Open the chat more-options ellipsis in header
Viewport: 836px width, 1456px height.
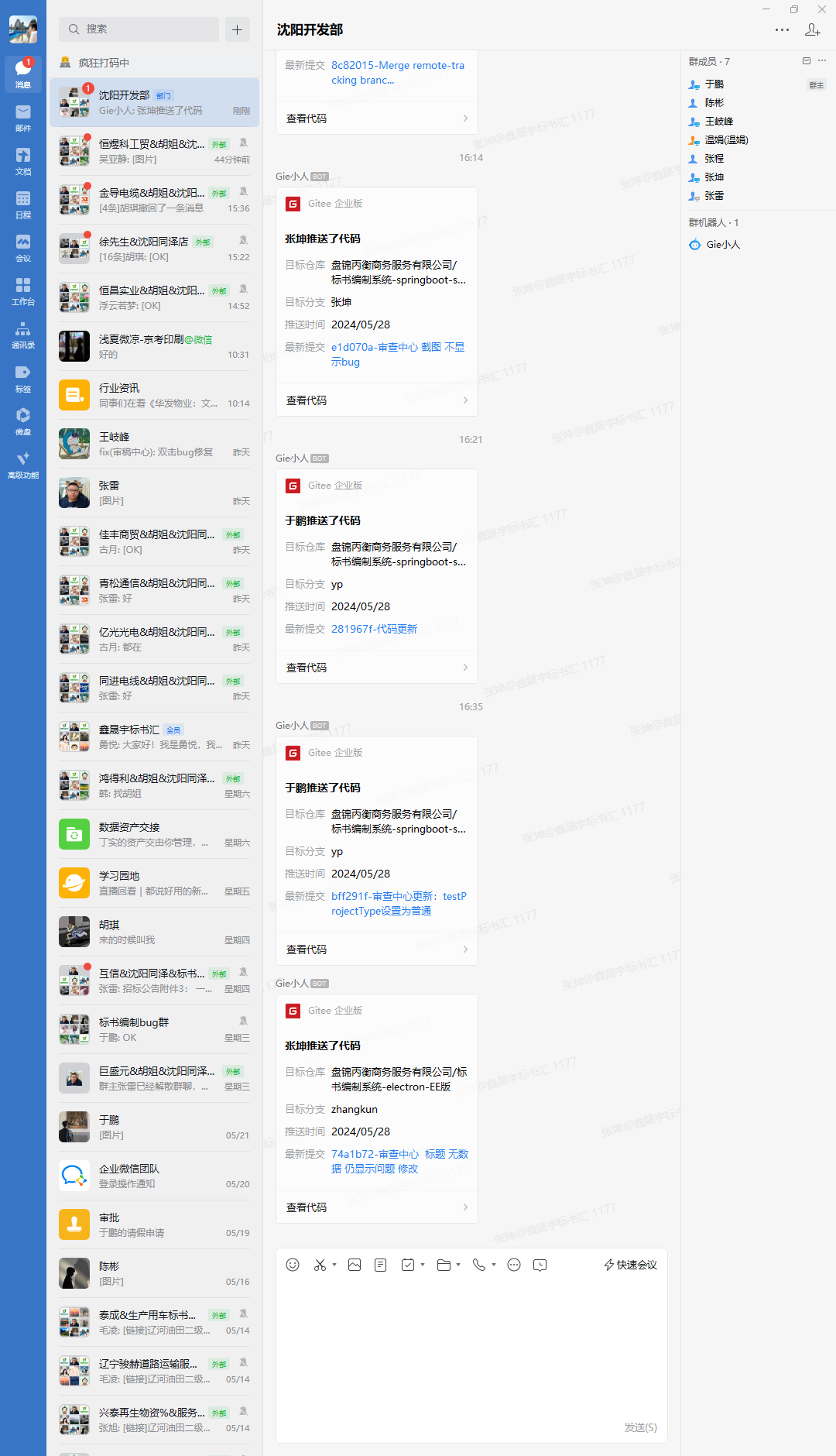click(x=782, y=29)
